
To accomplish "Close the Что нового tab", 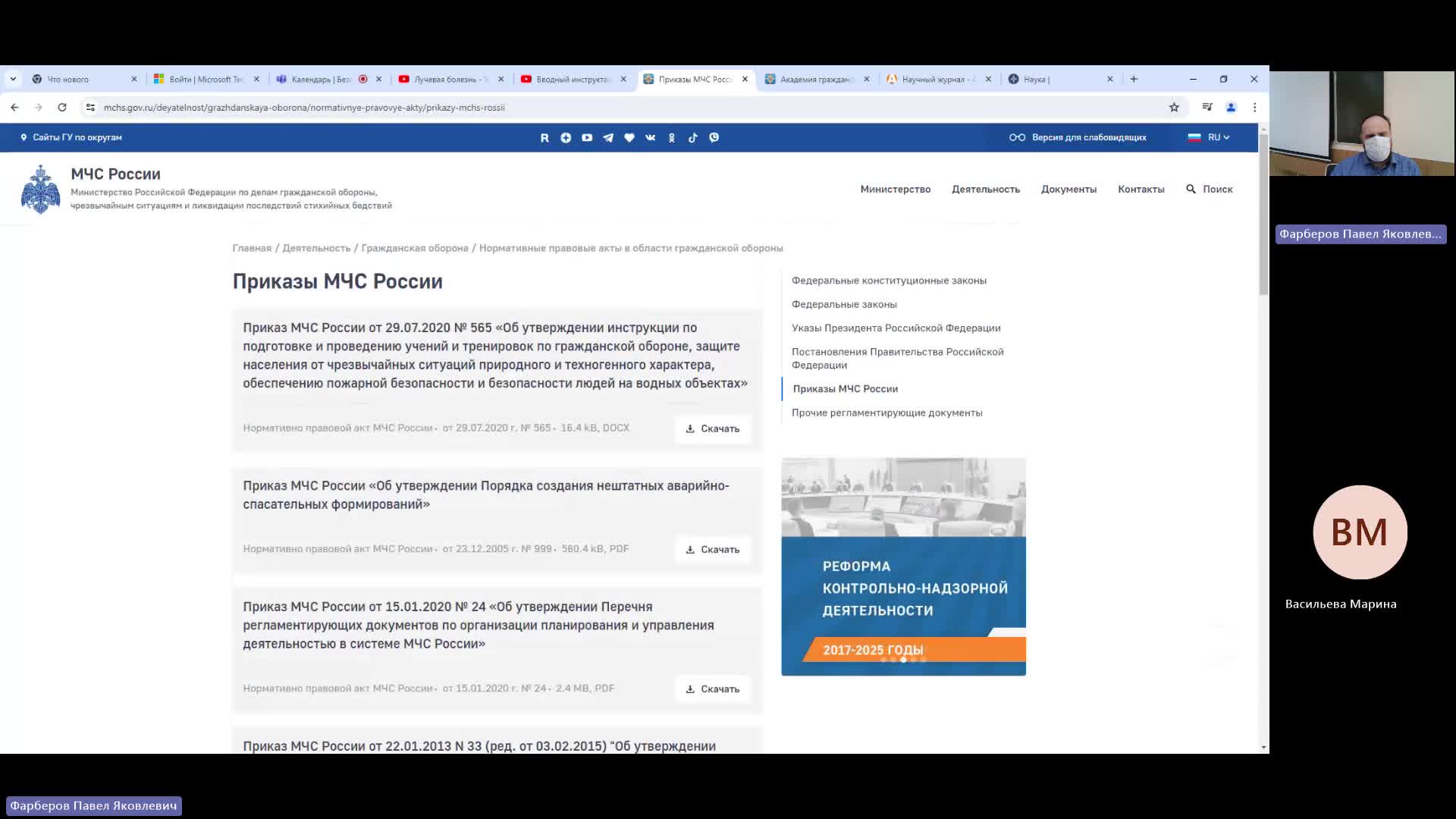I will (x=134, y=79).
